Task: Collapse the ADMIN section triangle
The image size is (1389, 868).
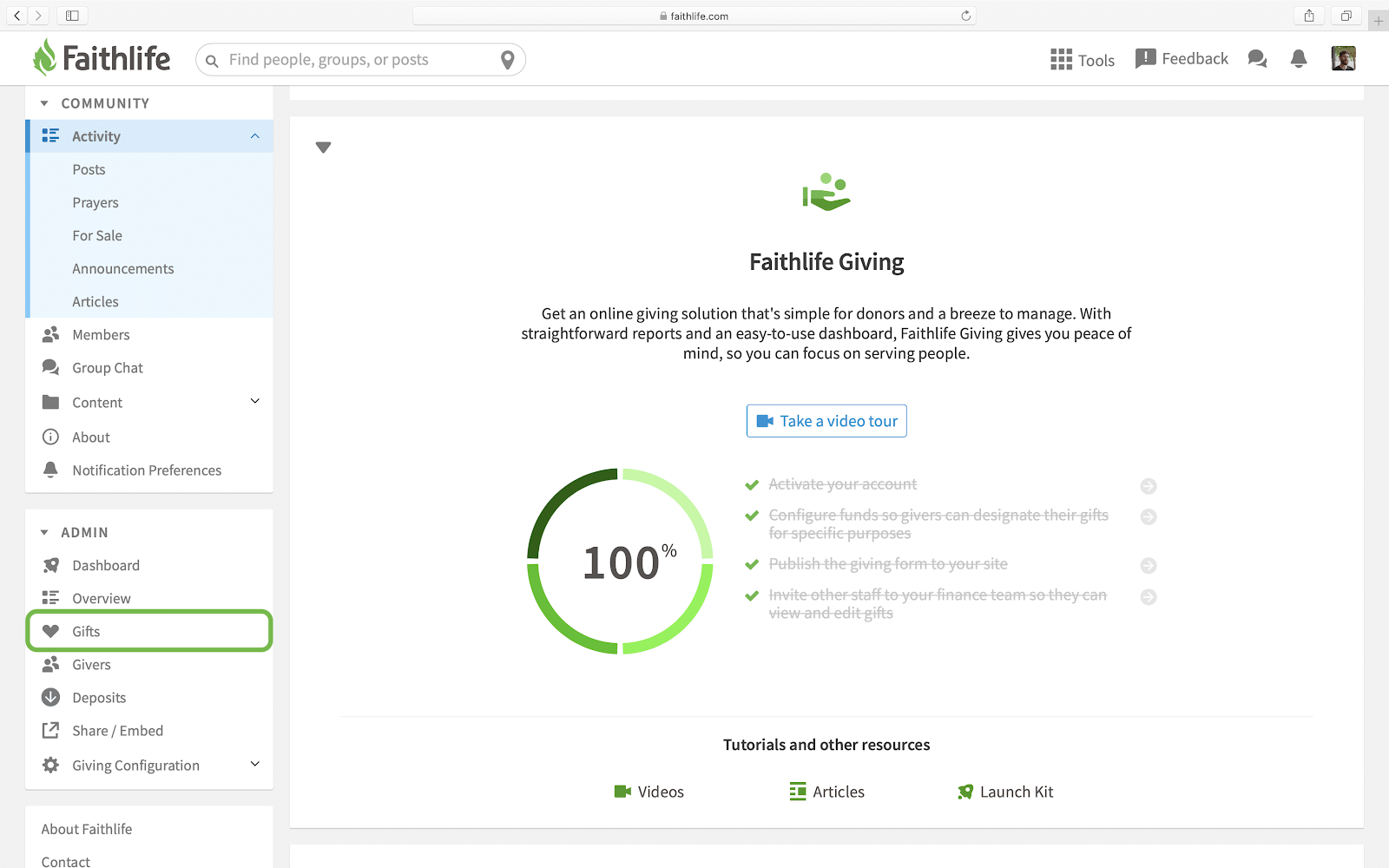Action: (44, 532)
